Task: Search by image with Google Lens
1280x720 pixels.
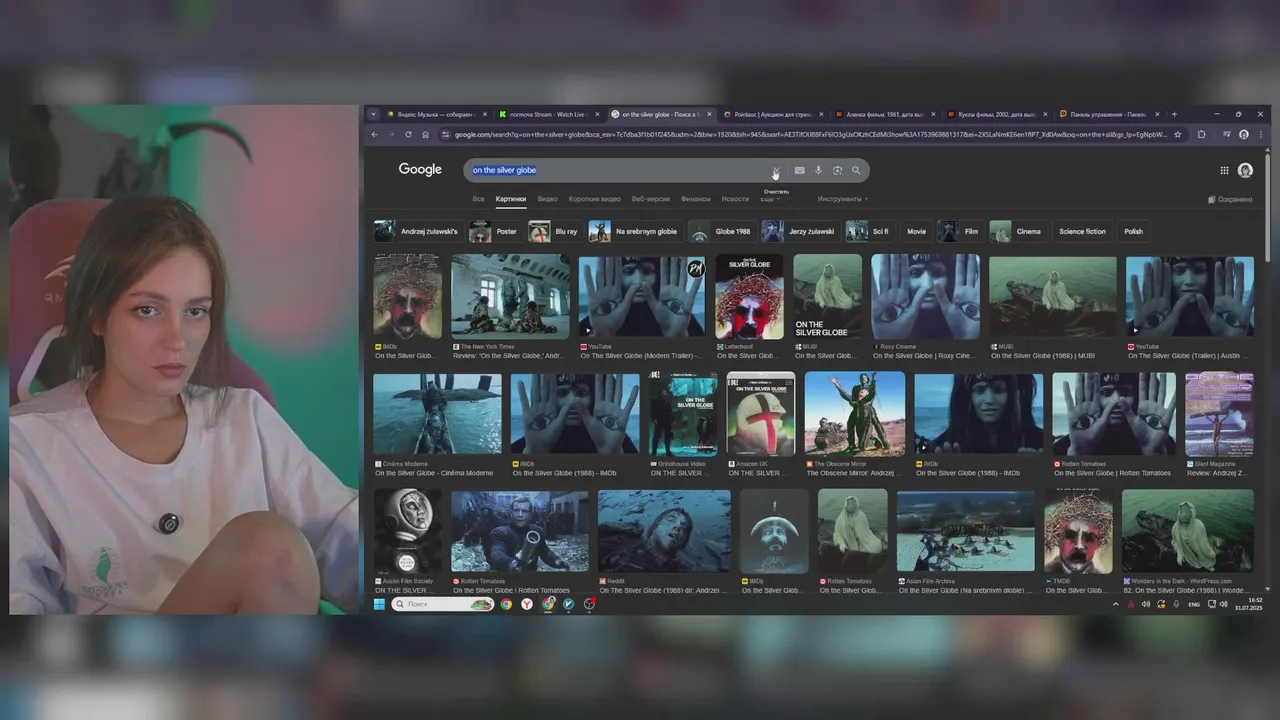Action: [x=837, y=170]
